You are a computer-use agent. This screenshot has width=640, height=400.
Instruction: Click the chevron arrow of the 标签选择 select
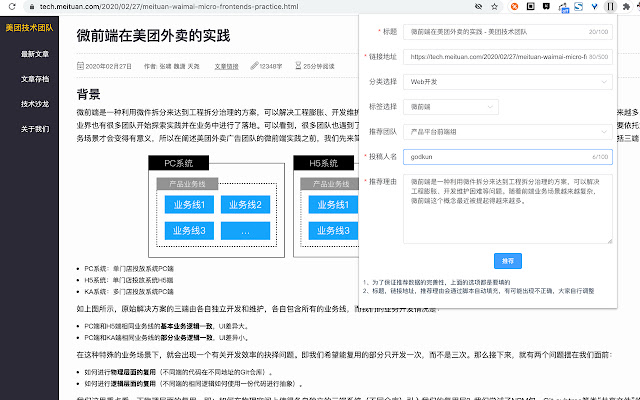click(x=490, y=107)
